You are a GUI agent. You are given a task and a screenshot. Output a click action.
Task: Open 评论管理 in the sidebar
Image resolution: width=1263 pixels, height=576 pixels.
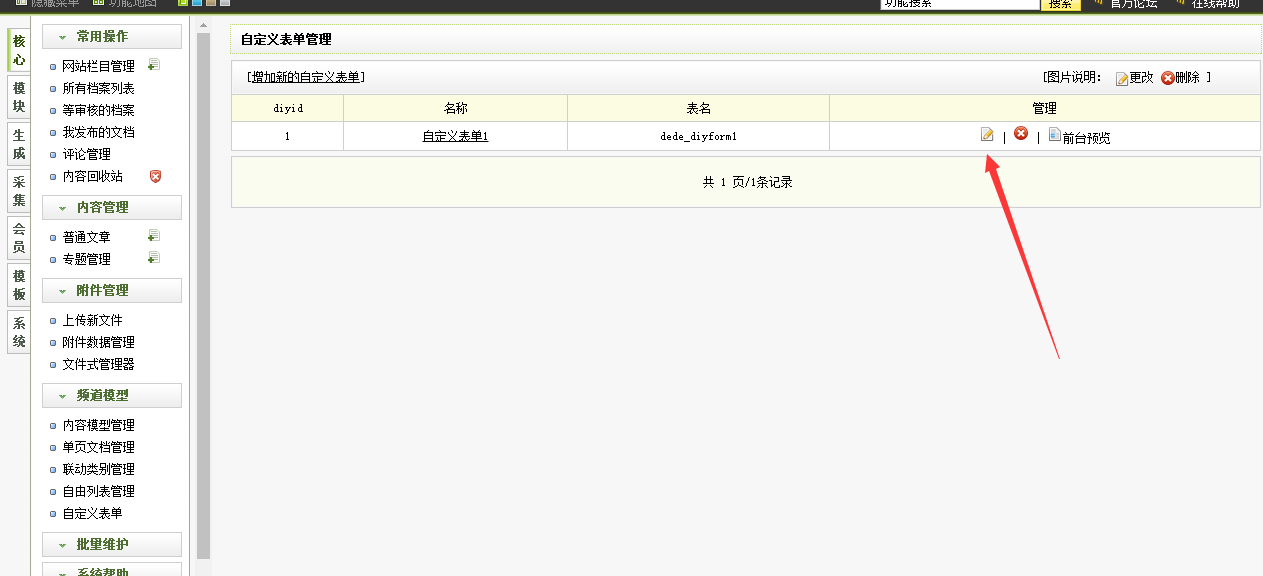[86, 154]
